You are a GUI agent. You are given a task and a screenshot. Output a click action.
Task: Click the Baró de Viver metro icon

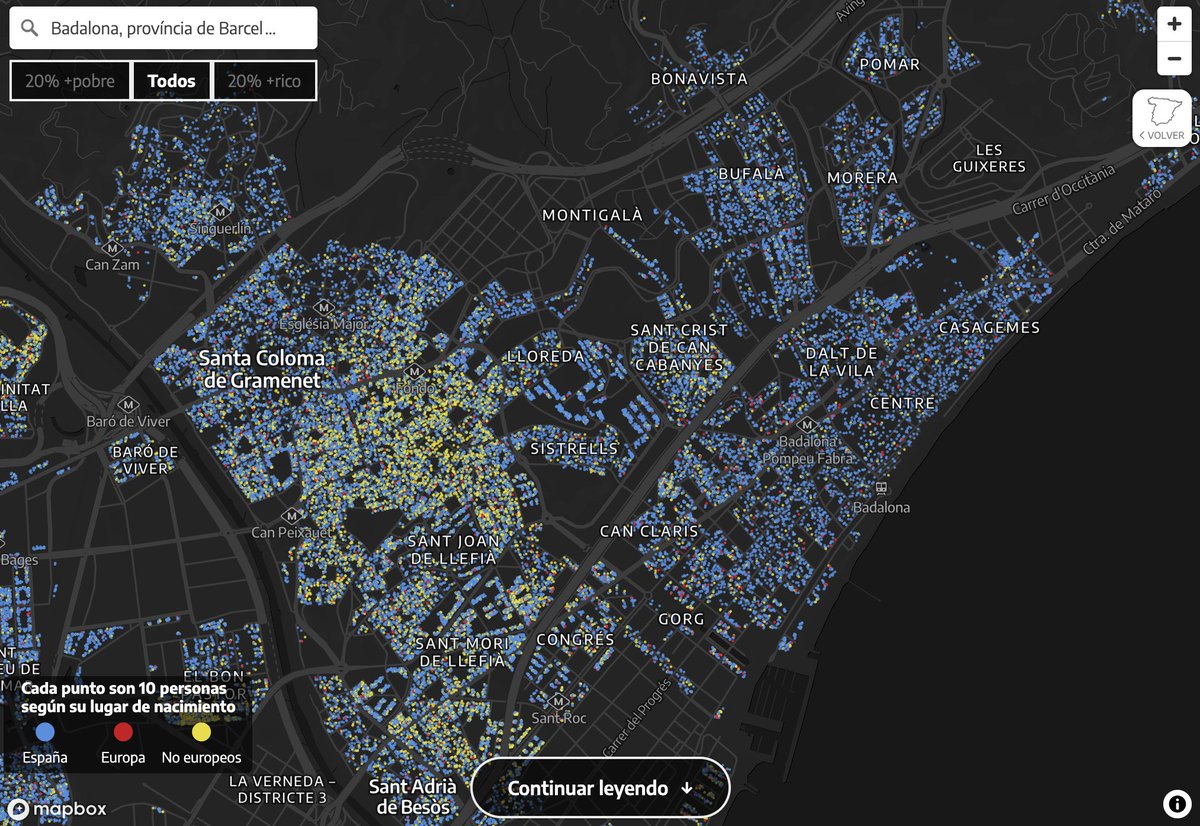tap(127, 403)
